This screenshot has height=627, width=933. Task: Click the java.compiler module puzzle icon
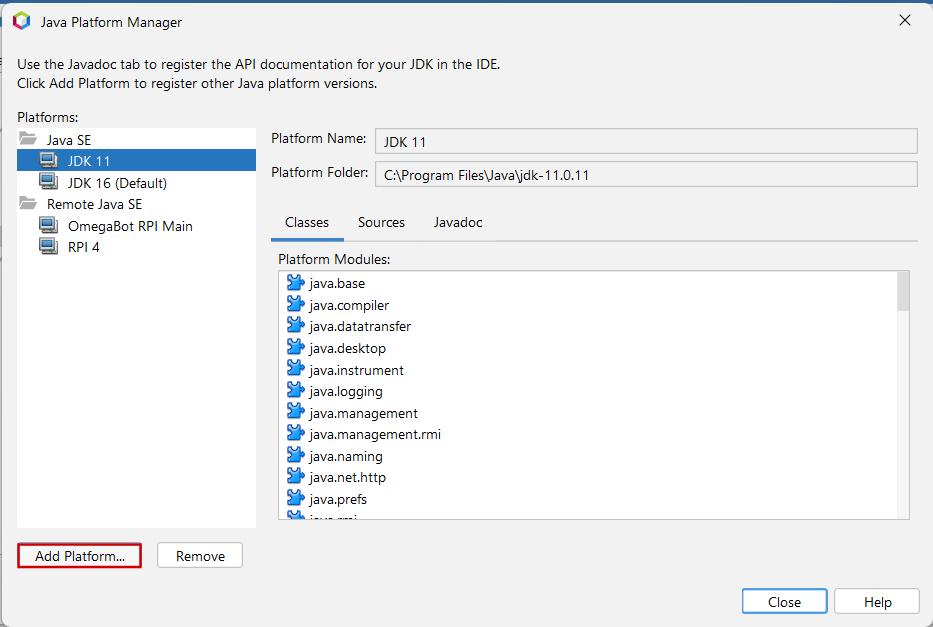pos(296,304)
